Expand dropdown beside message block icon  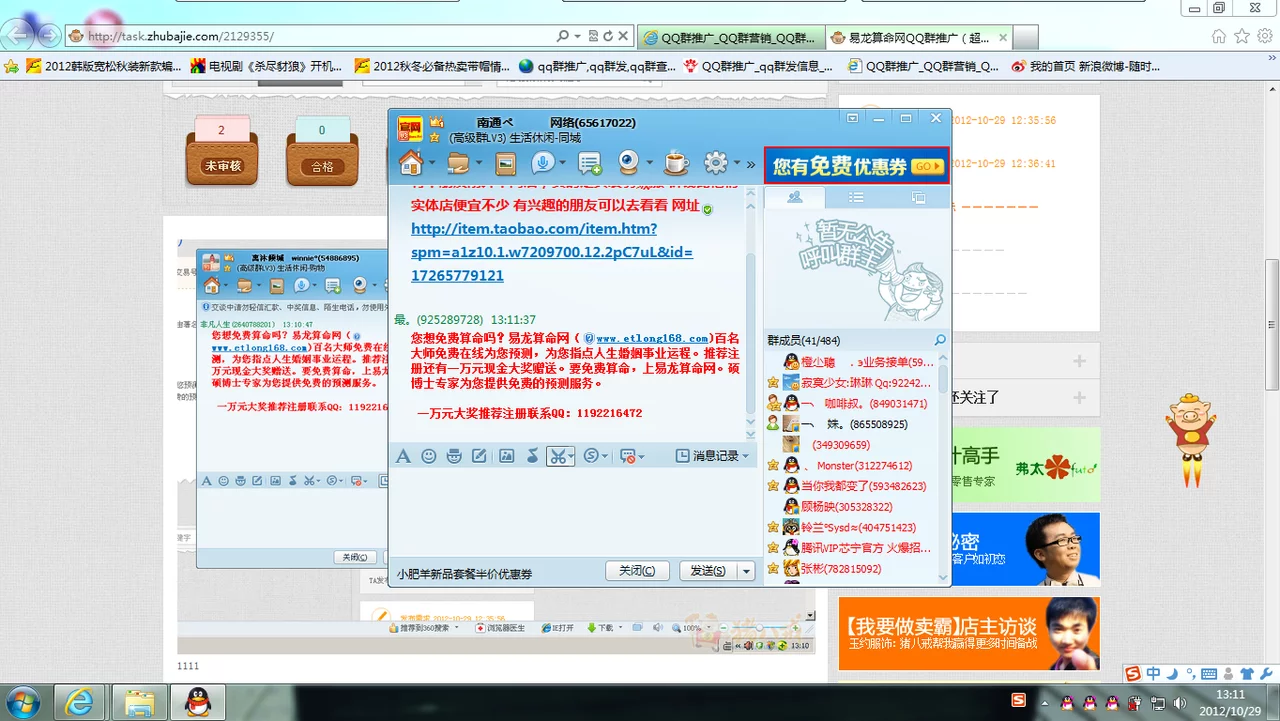[x=641, y=456]
